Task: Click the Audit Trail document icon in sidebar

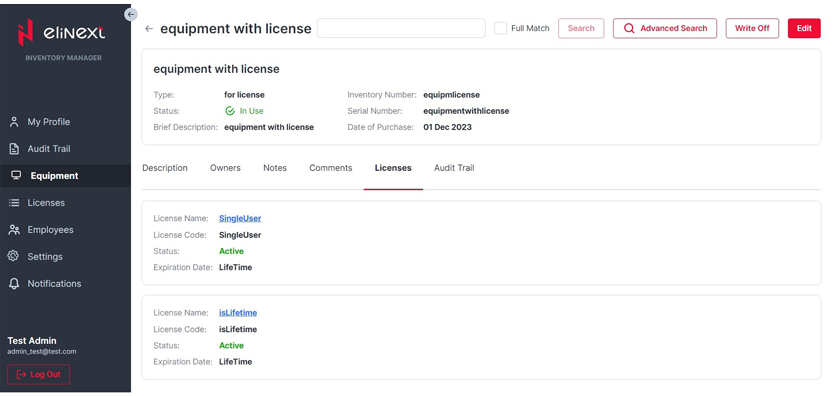Action: (14, 149)
